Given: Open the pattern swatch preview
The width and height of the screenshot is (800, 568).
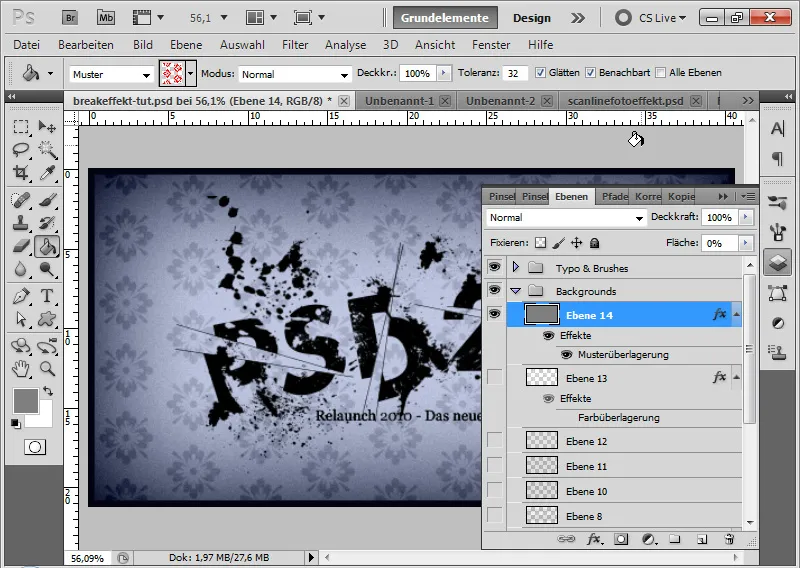Looking at the screenshot, I should (172, 73).
